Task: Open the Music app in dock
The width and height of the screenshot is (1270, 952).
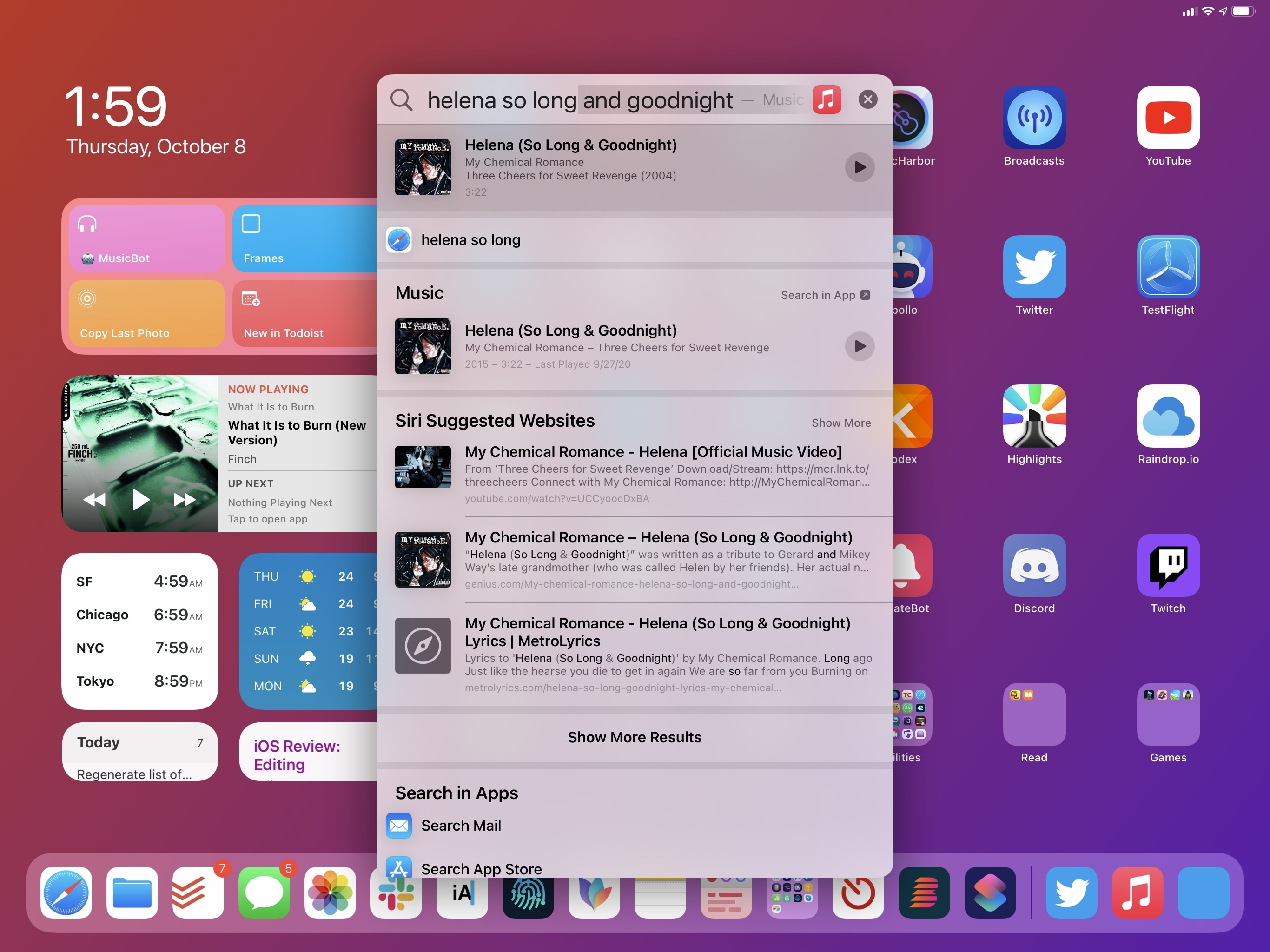Action: (1138, 893)
